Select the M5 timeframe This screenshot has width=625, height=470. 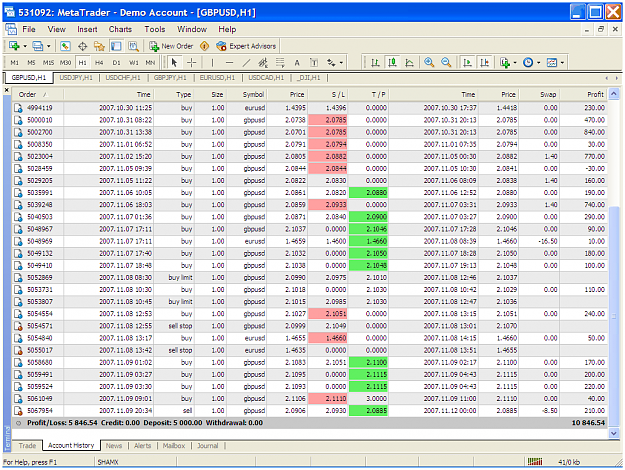(x=31, y=63)
